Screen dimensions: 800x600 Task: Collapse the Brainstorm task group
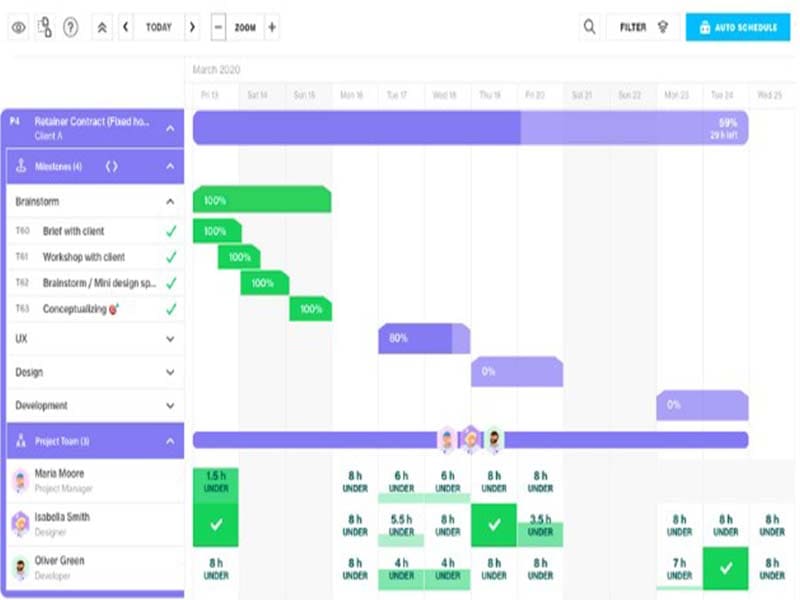[170, 201]
